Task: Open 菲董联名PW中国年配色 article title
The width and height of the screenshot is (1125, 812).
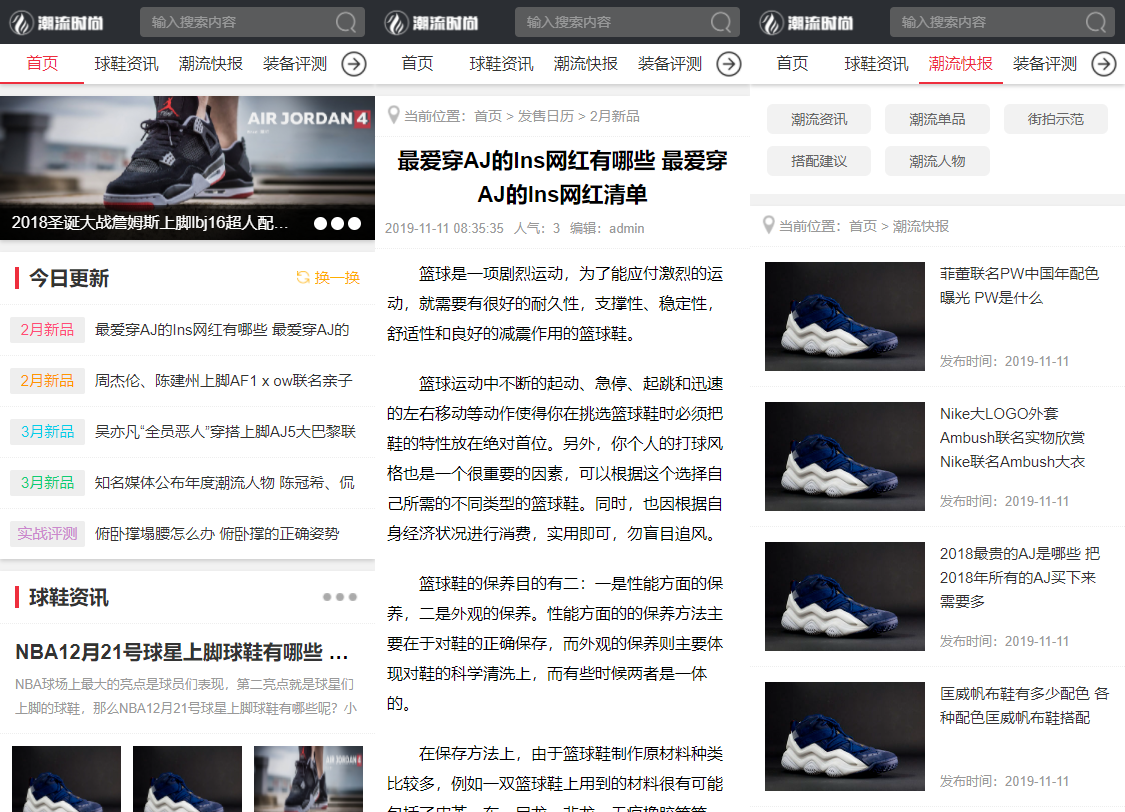Action: [x=1019, y=285]
